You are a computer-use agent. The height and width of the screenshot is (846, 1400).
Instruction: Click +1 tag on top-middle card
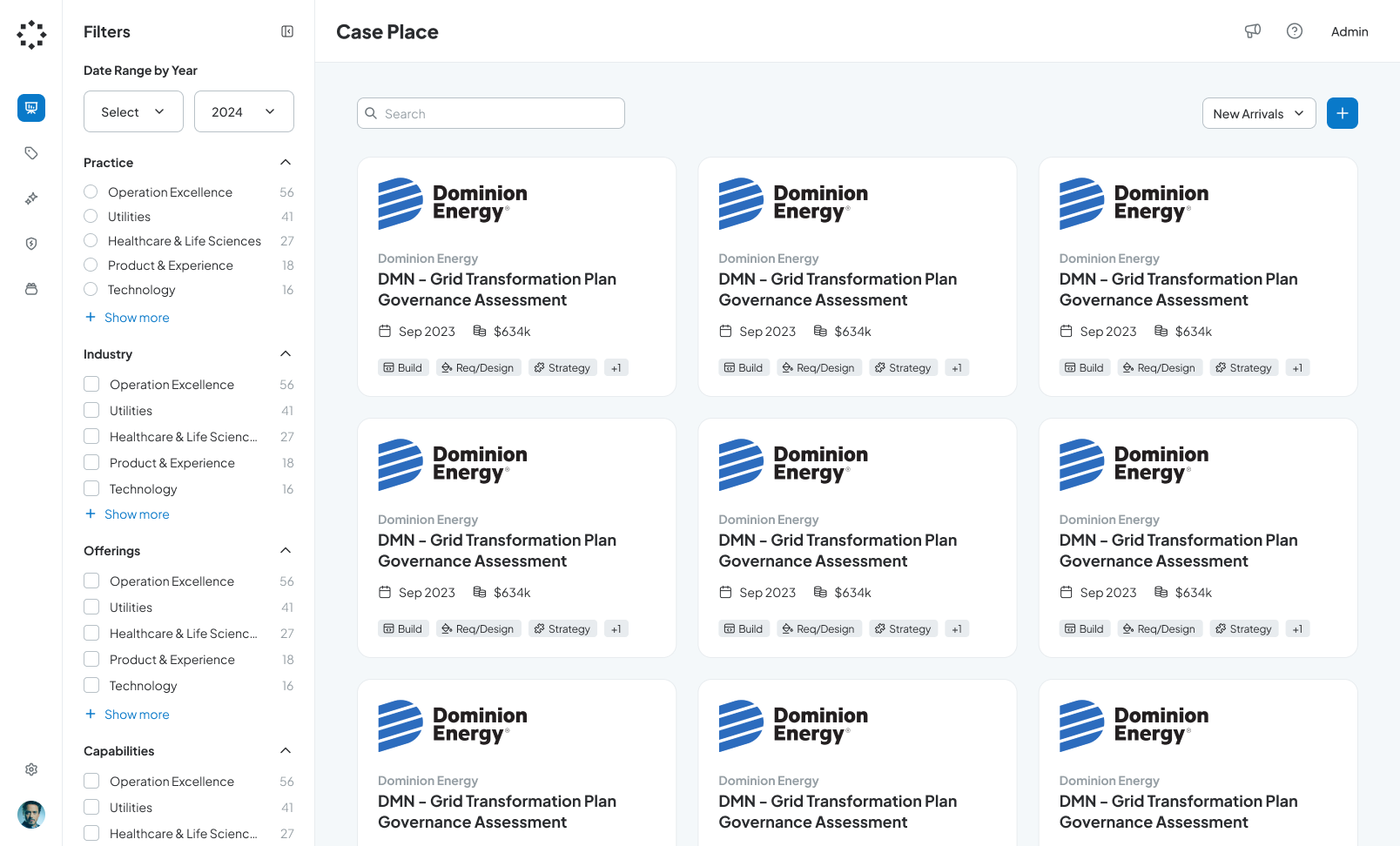coord(957,367)
